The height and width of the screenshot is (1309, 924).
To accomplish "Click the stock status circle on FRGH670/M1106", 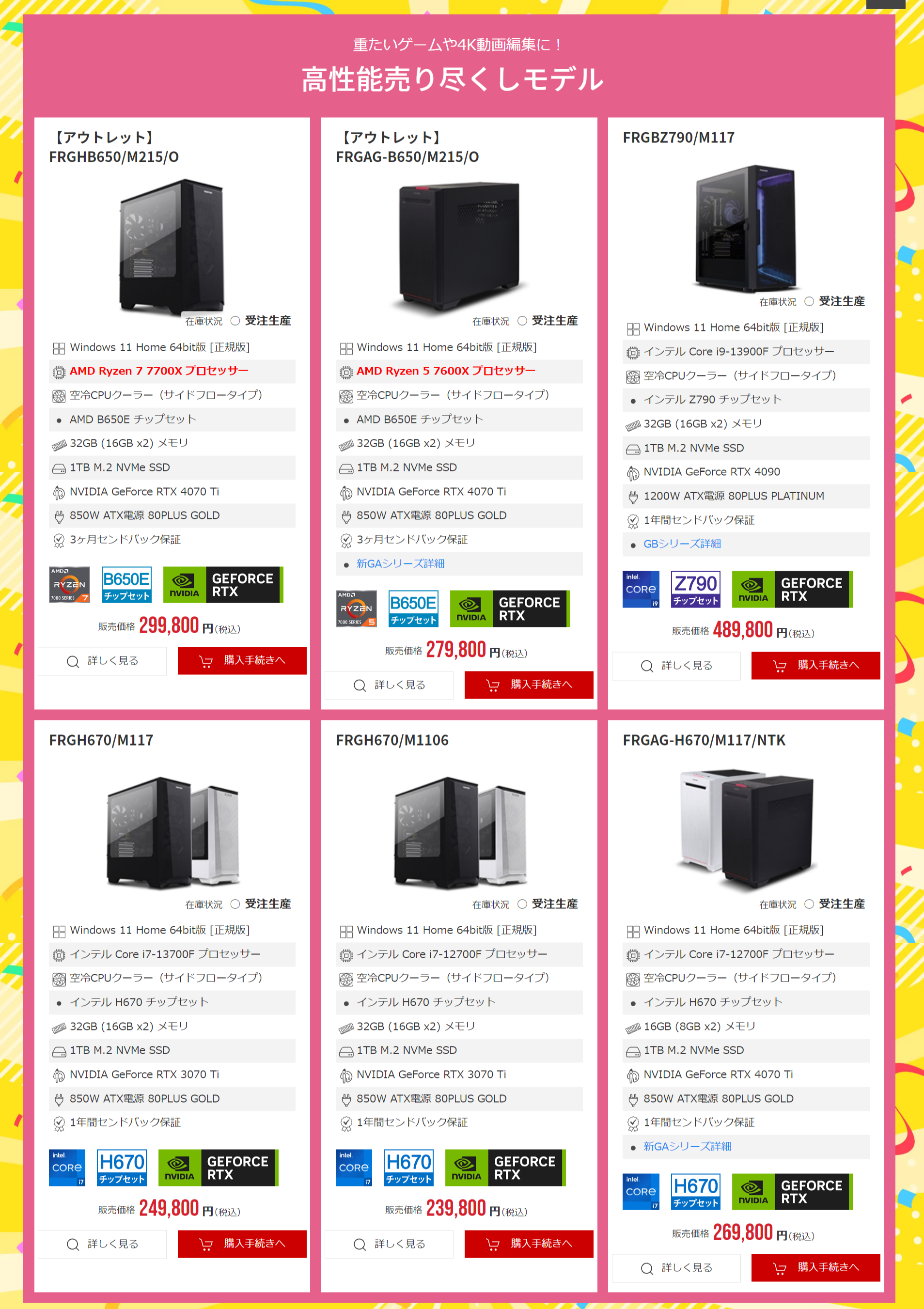I will [x=522, y=904].
